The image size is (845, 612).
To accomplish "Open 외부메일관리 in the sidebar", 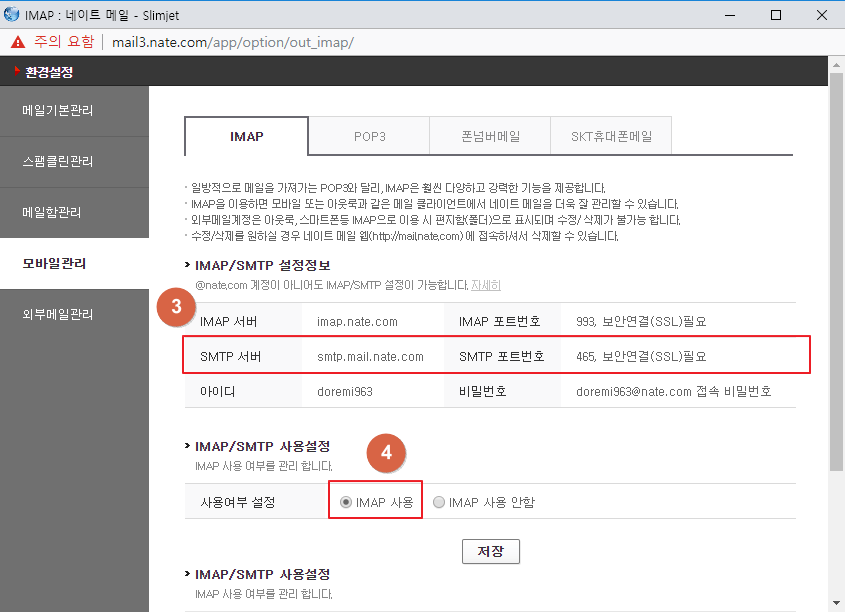I will point(74,314).
